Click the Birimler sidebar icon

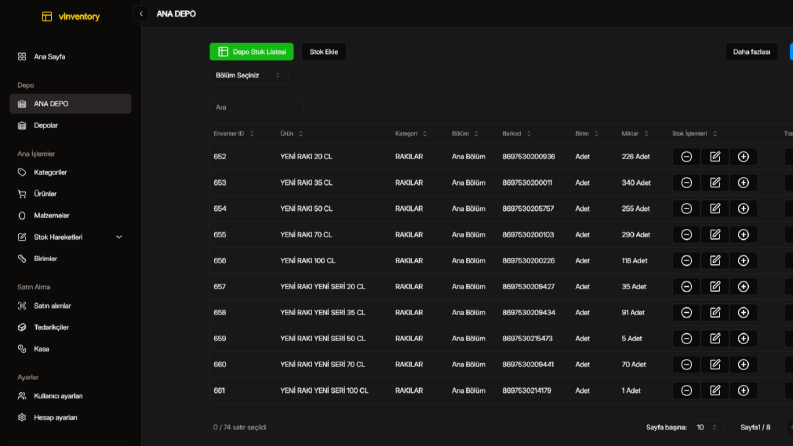[22, 258]
